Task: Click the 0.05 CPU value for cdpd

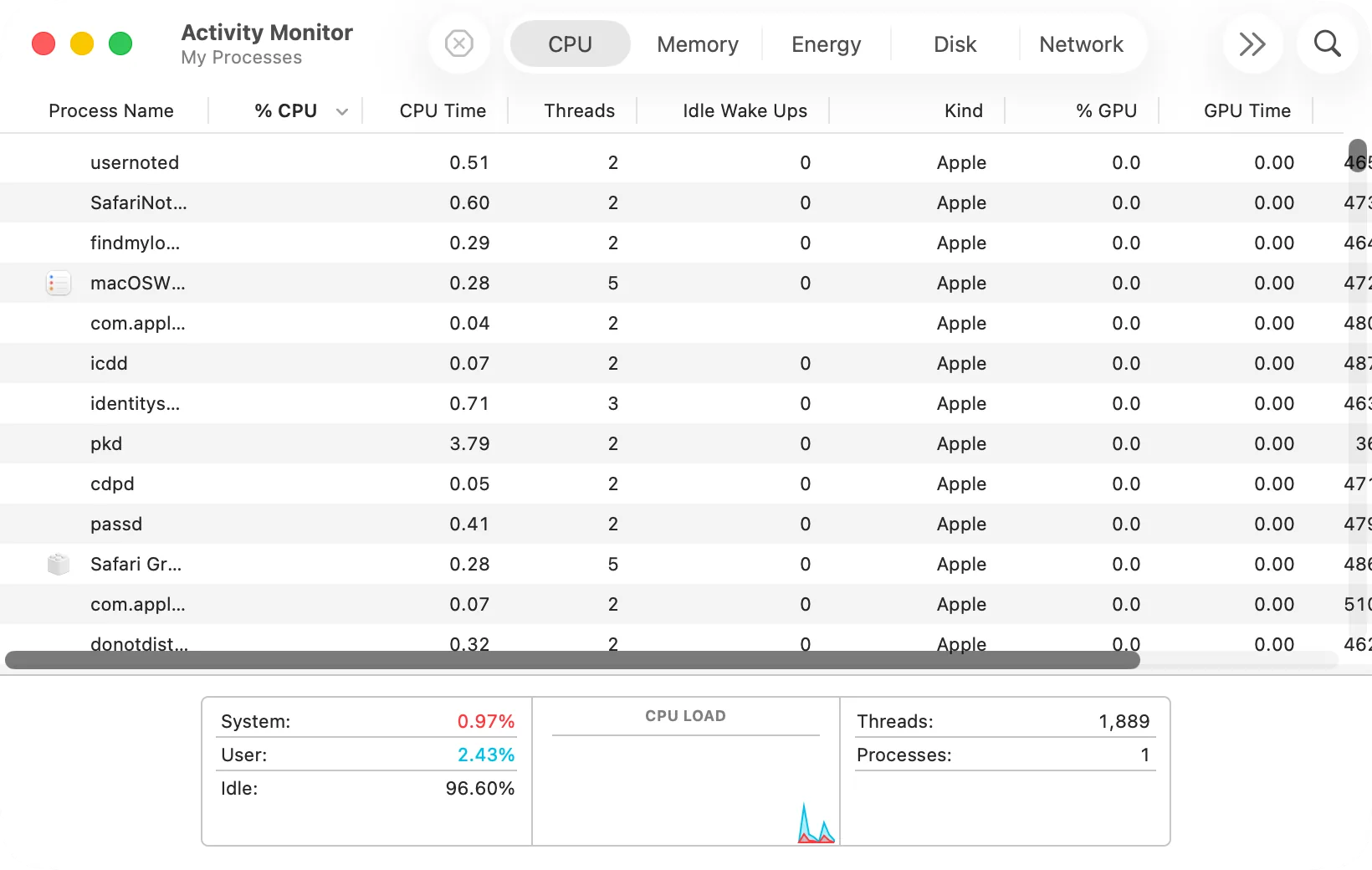Action: click(469, 484)
